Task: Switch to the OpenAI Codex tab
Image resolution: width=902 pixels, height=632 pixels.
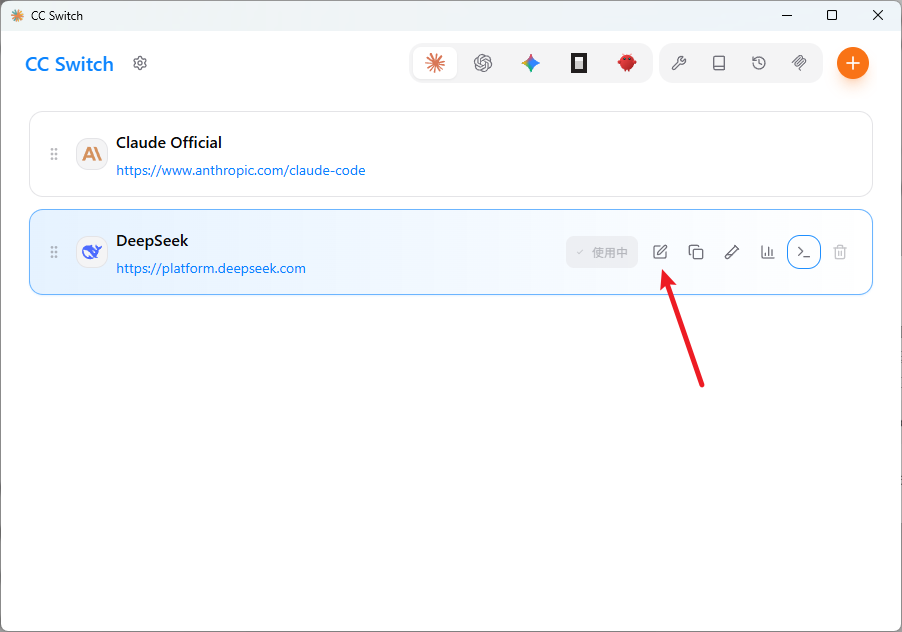Action: click(x=483, y=63)
